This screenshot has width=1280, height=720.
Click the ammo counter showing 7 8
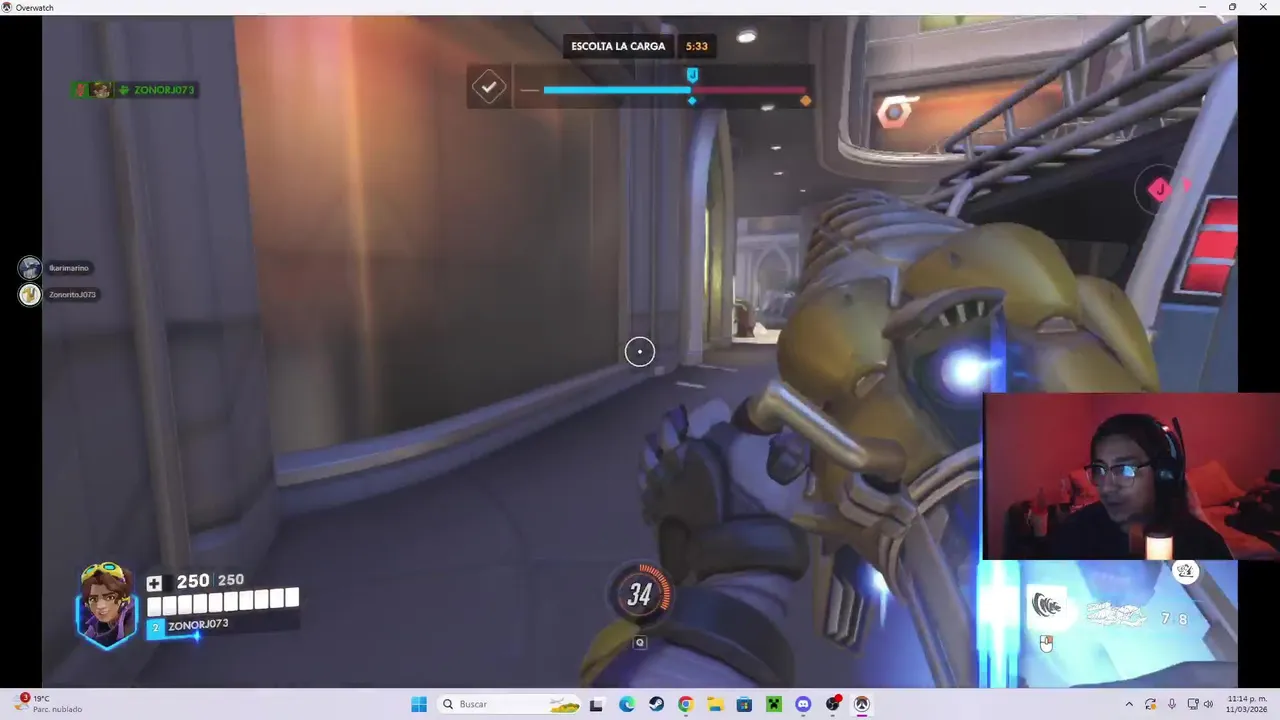1174,619
